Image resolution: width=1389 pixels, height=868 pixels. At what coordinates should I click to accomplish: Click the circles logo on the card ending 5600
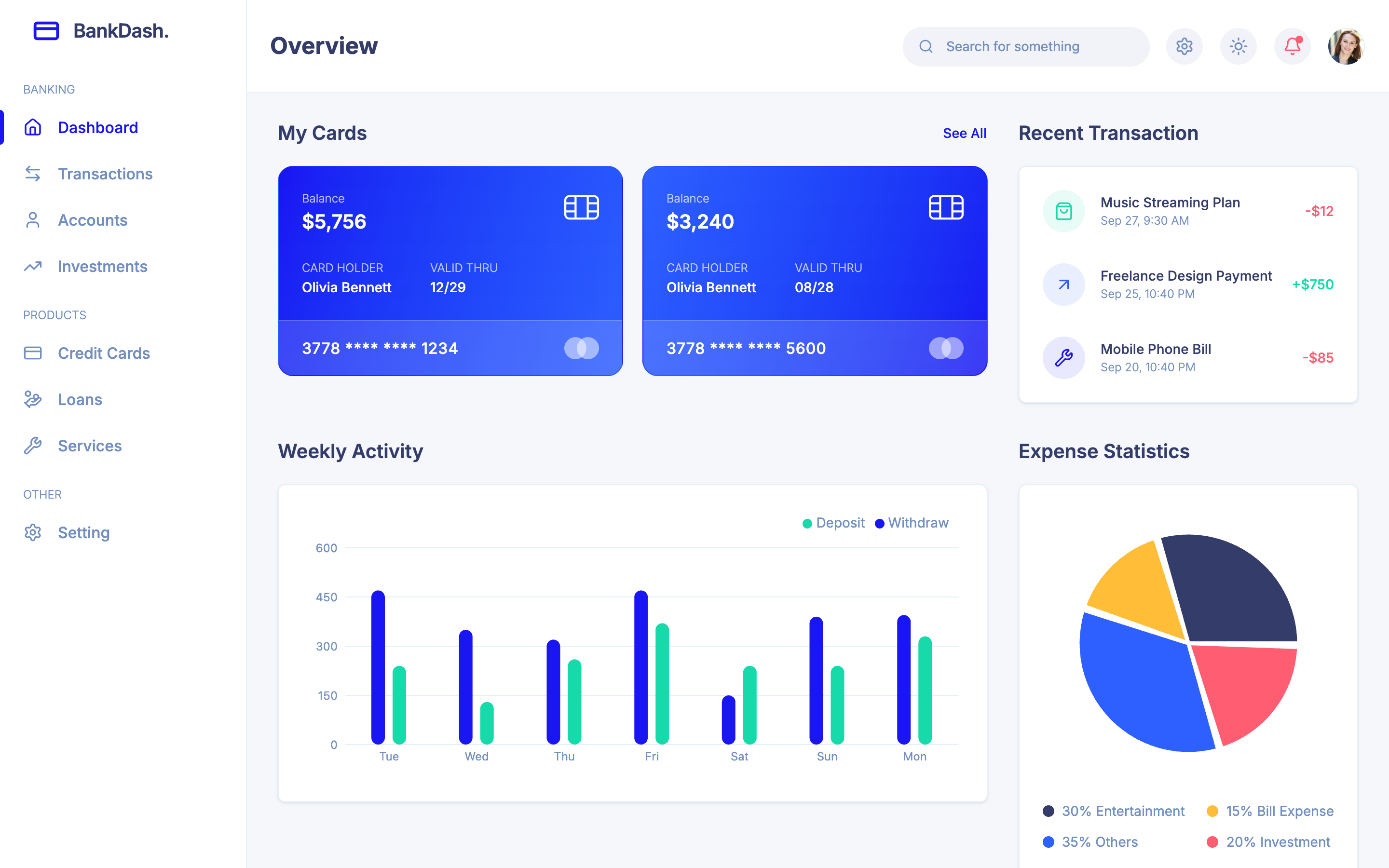click(x=946, y=348)
